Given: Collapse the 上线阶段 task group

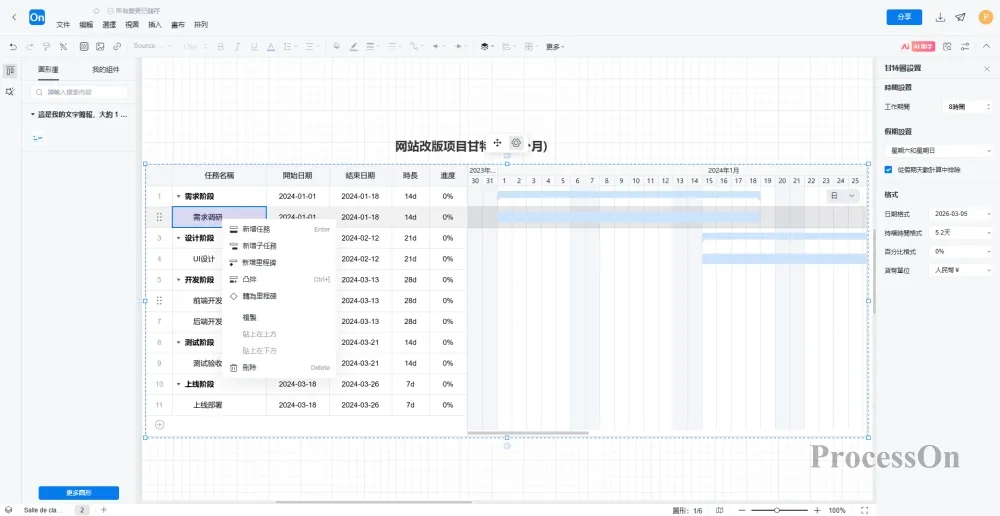Looking at the screenshot, I should [178, 384].
